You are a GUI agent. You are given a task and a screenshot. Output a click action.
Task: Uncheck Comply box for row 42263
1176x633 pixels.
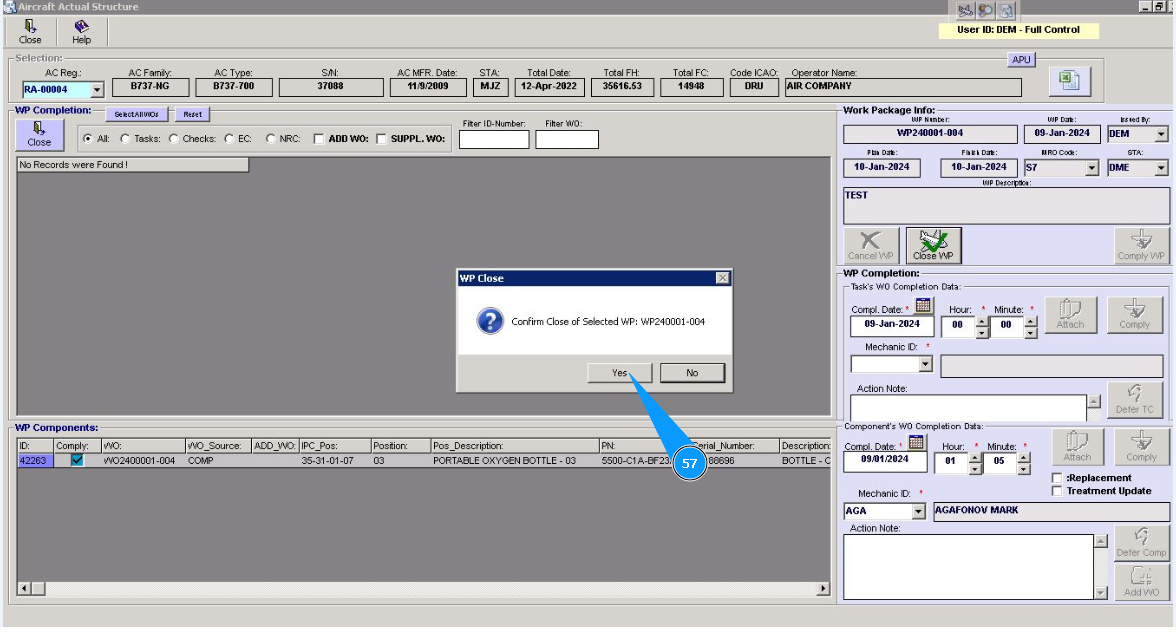pyautogui.click(x=77, y=461)
